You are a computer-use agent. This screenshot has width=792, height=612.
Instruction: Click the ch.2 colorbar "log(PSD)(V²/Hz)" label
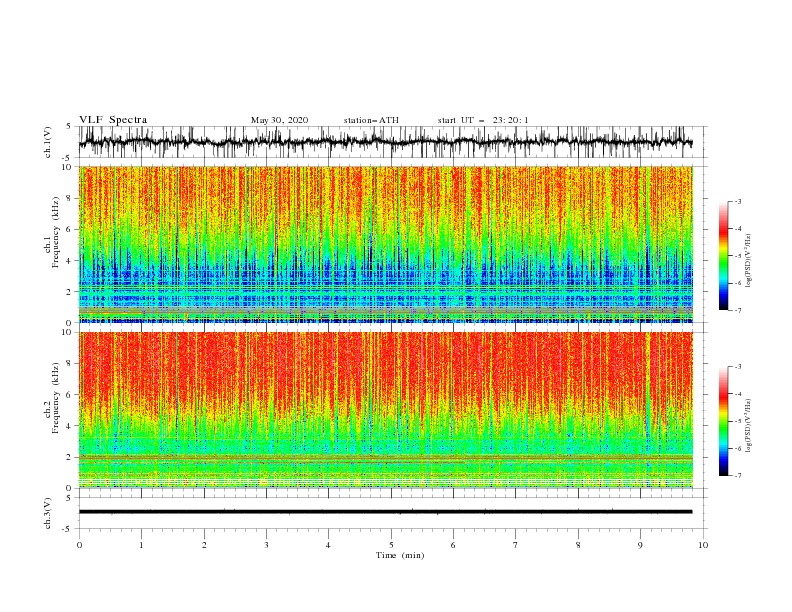coord(749,426)
